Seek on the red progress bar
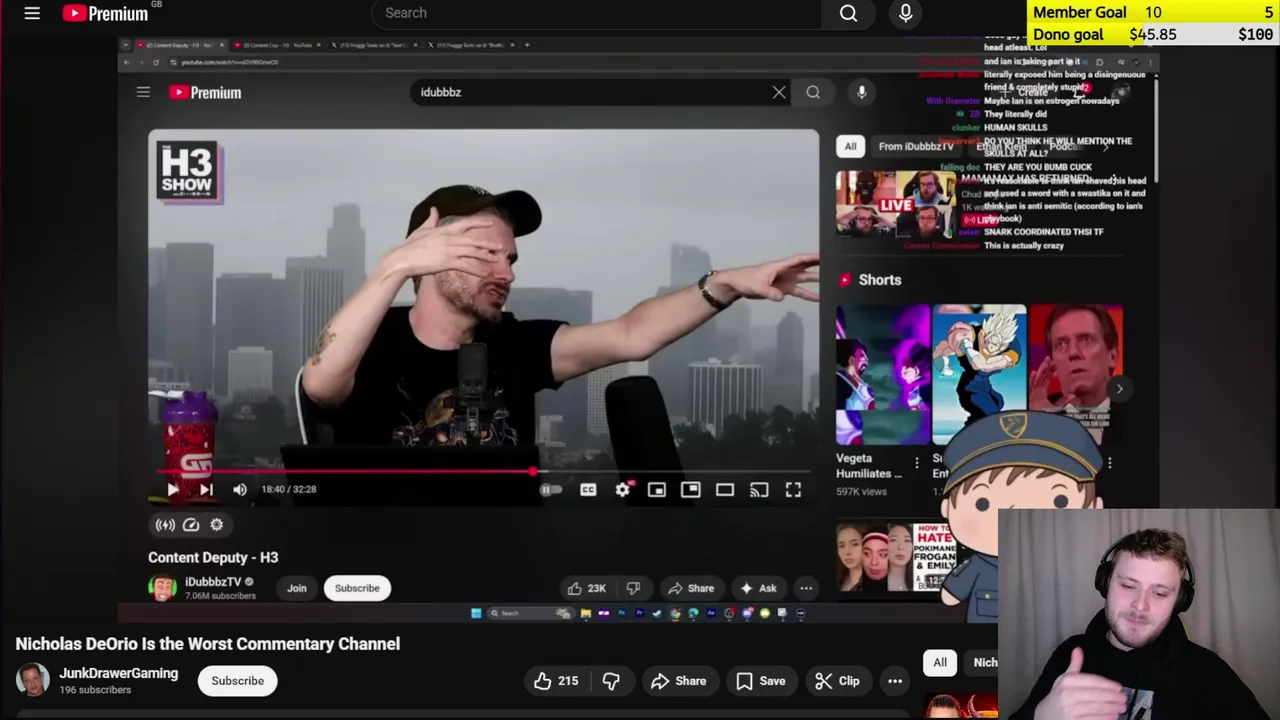Image resolution: width=1280 pixels, height=720 pixels. point(484,471)
